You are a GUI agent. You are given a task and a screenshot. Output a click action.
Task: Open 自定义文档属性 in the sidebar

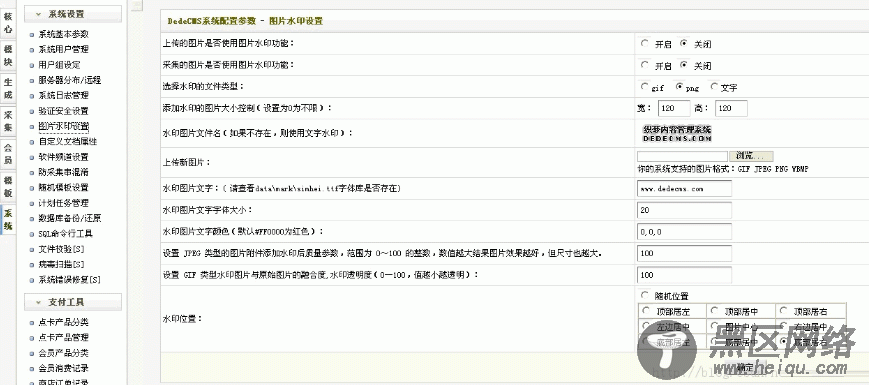(x=68, y=141)
